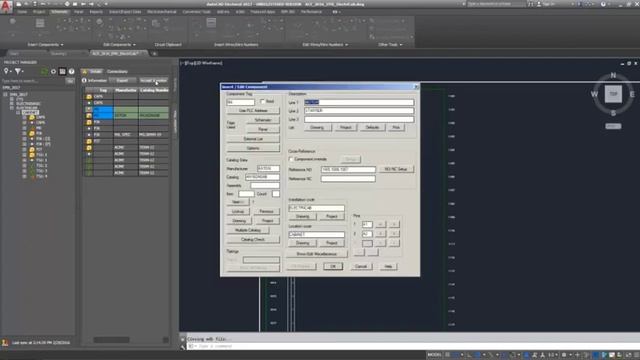This screenshot has height=360, width=640.
Task: Click the yellow icon beside first CBPS row
Action: (x=89, y=97)
